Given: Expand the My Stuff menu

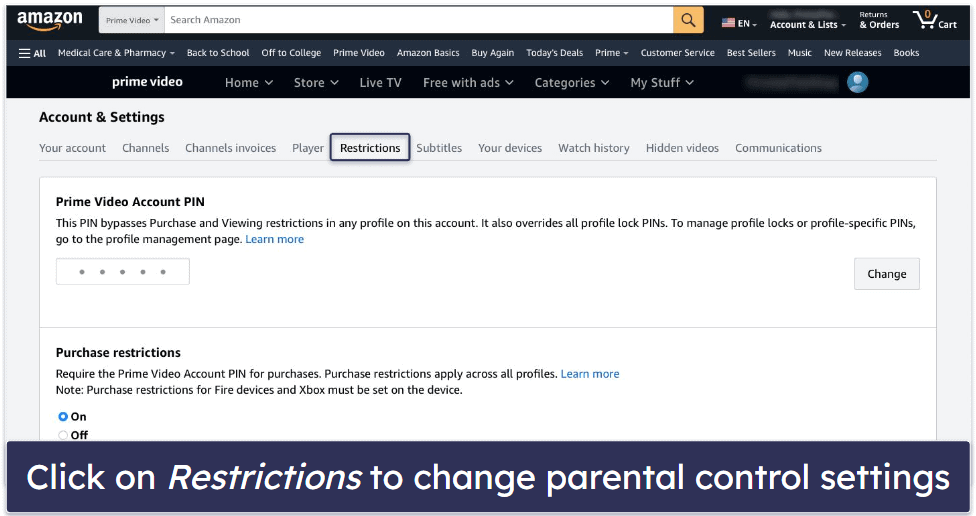Looking at the screenshot, I should (661, 83).
